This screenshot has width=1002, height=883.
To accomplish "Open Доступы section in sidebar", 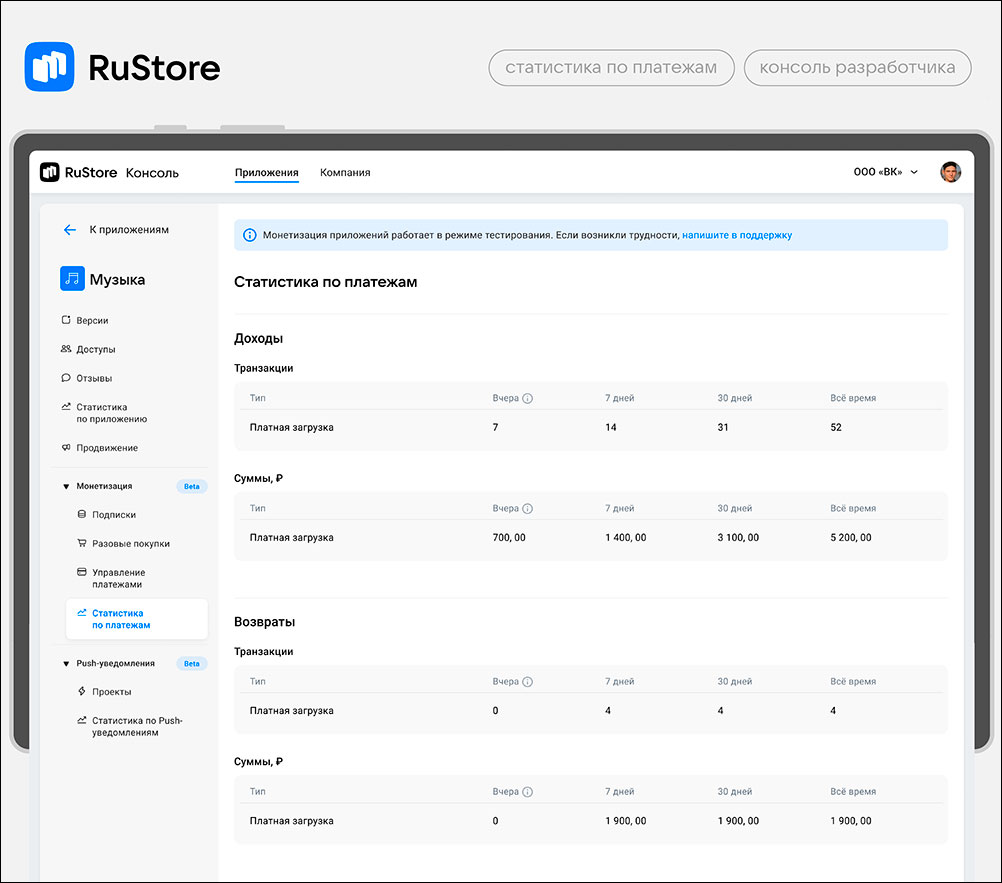I will click(95, 350).
